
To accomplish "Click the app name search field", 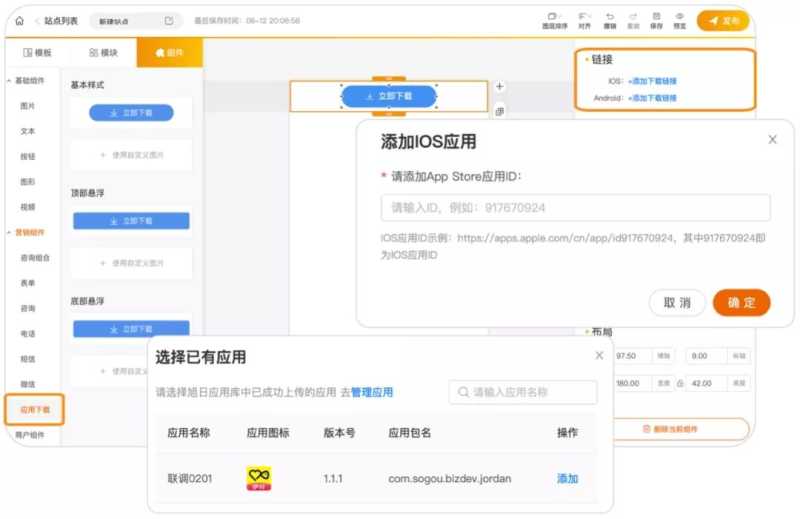I will [523, 392].
